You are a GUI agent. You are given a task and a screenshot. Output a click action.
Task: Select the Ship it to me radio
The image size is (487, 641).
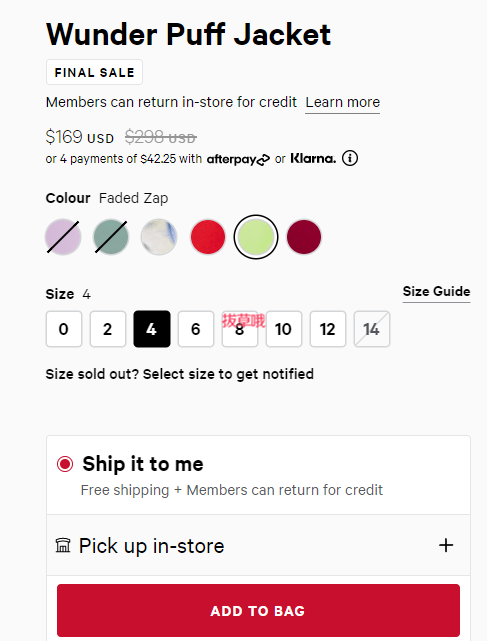pyautogui.click(x=65, y=464)
